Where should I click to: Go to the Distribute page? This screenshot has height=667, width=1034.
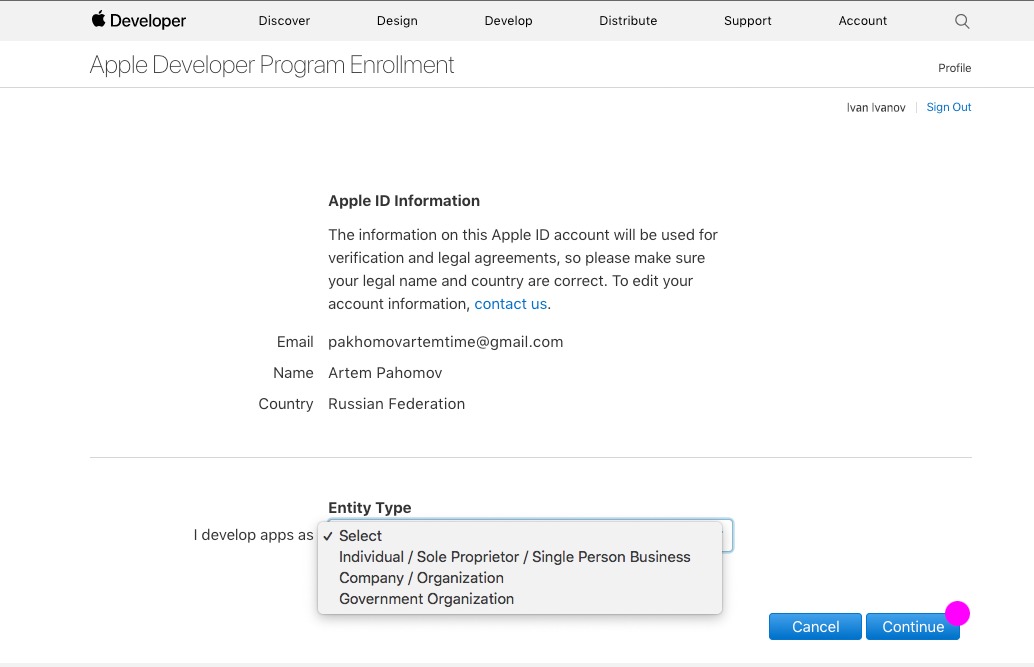coord(628,20)
